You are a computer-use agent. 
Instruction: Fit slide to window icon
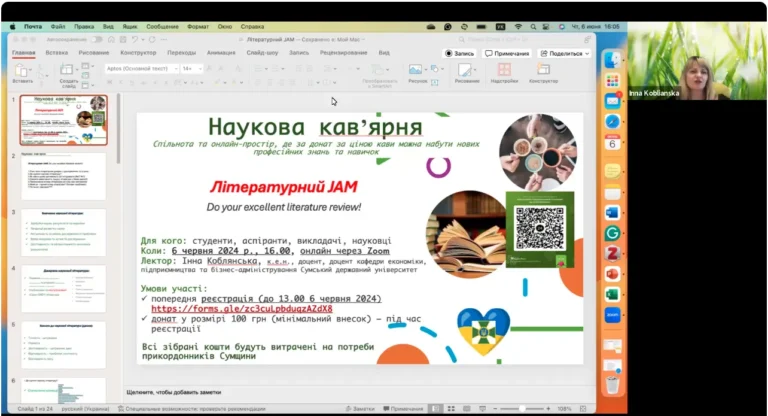[583, 408]
